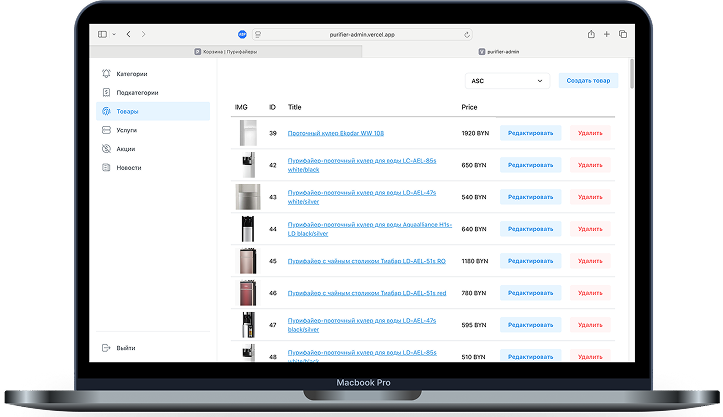
Task: Open Новости in the sidebar
Action: tap(153, 168)
